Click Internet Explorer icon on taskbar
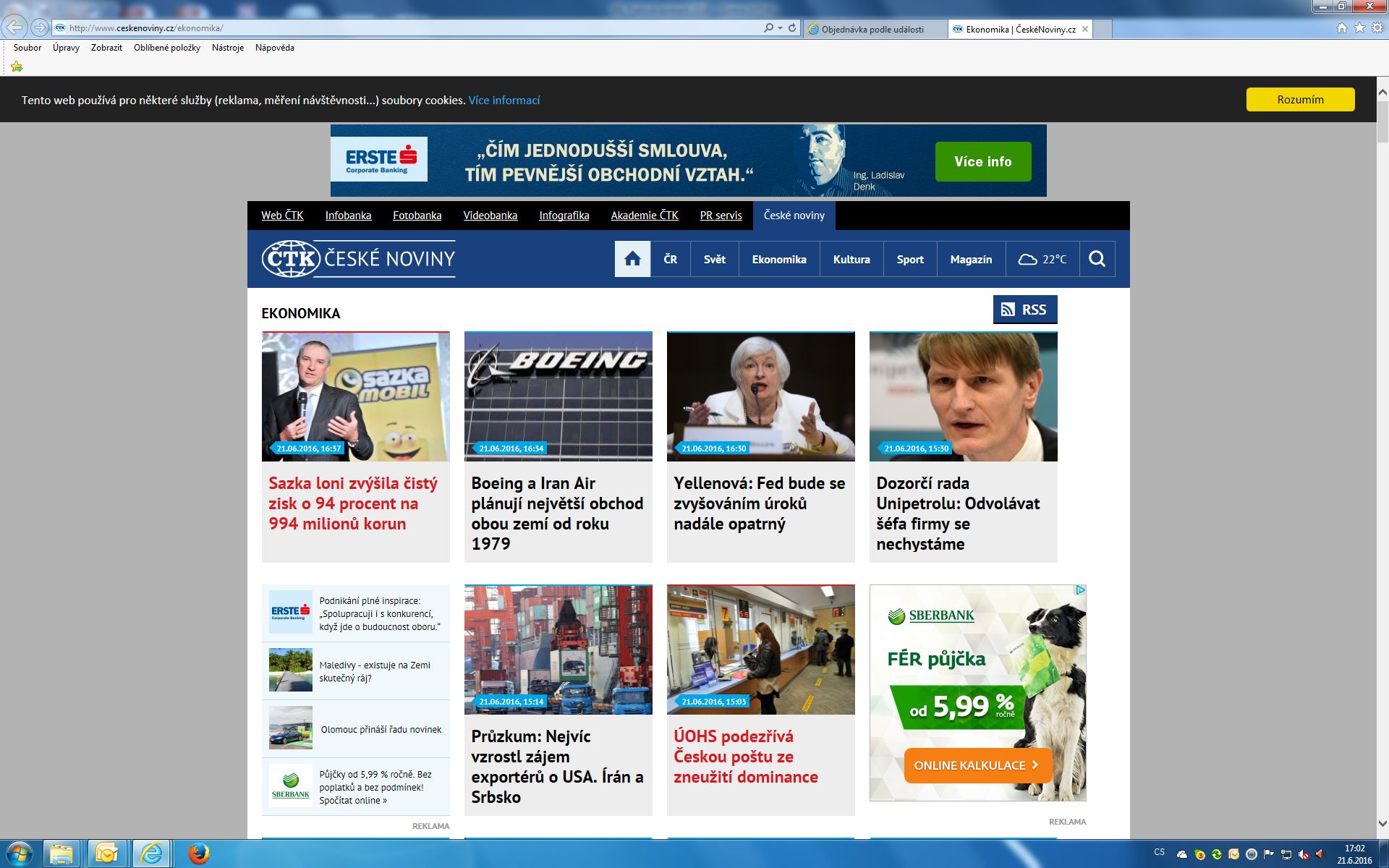The width and height of the screenshot is (1389, 868). (151, 854)
